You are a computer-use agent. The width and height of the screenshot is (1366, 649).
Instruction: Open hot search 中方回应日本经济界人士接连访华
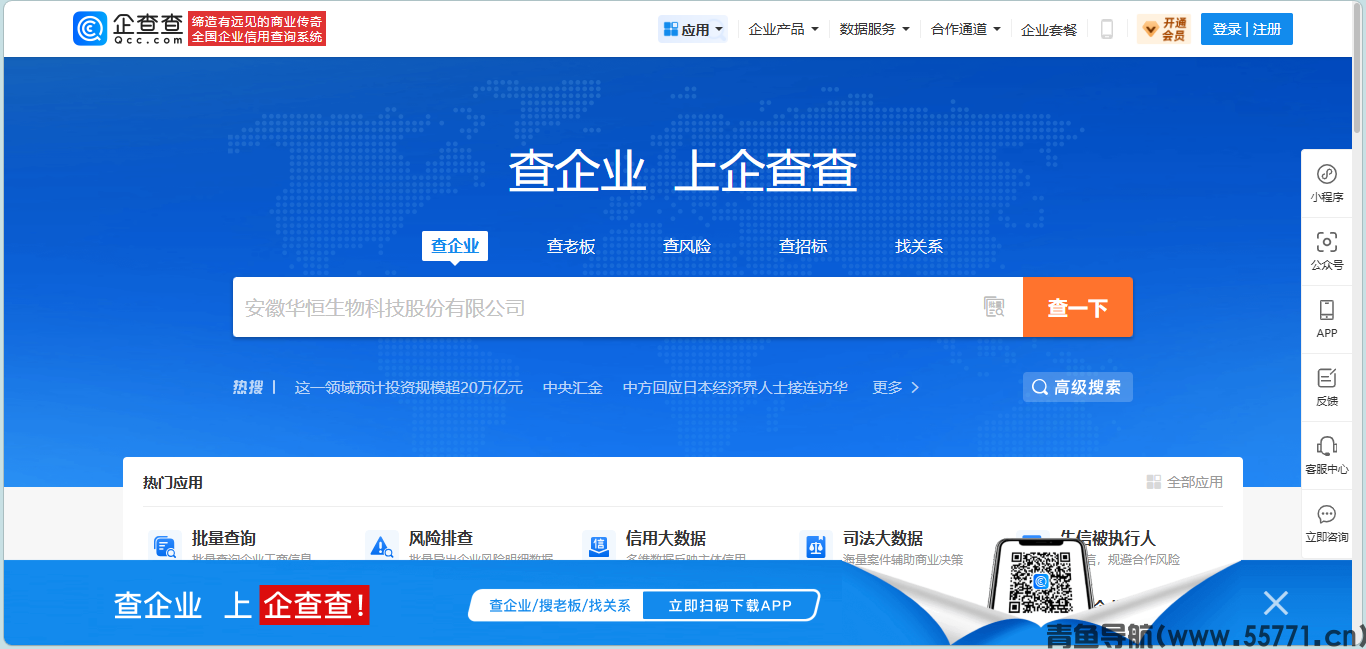pos(735,387)
